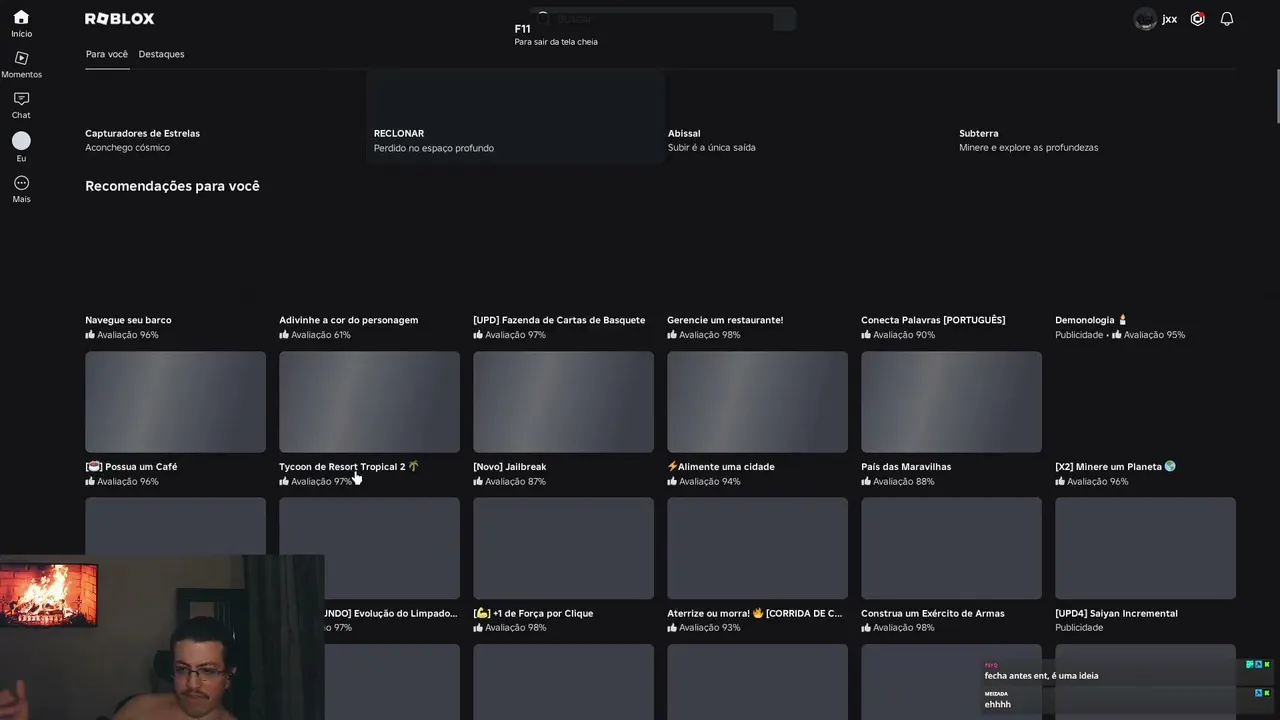Click the page vertical scrollbar
The width and height of the screenshot is (1280, 720).
point(1276,98)
